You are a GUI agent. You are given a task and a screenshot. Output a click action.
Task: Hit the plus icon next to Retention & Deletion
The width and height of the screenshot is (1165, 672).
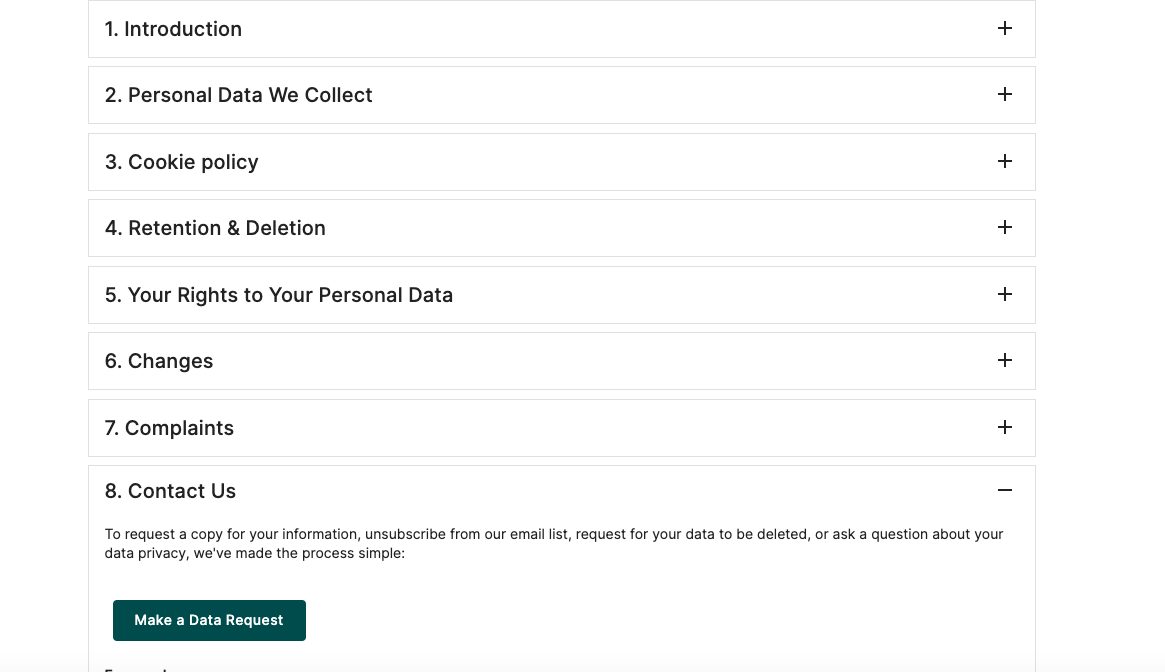click(x=1005, y=227)
